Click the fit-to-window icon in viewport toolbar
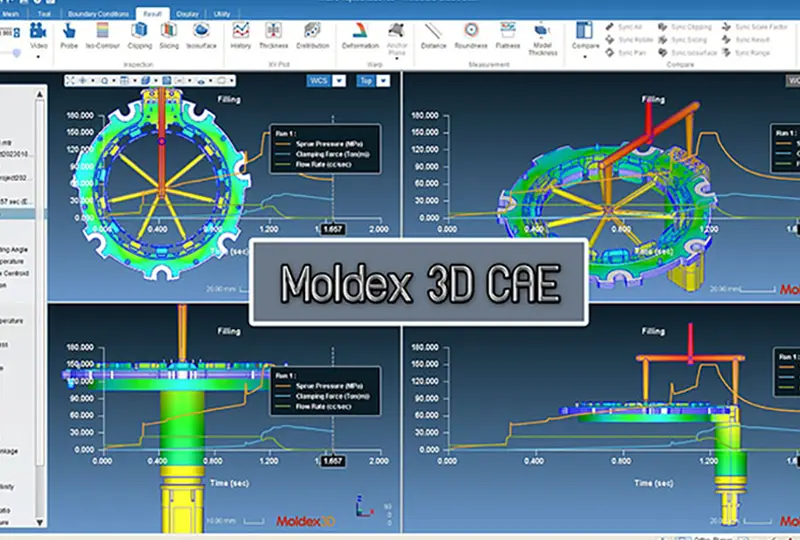The height and width of the screenshot is (540, 800). coord(70,81)
